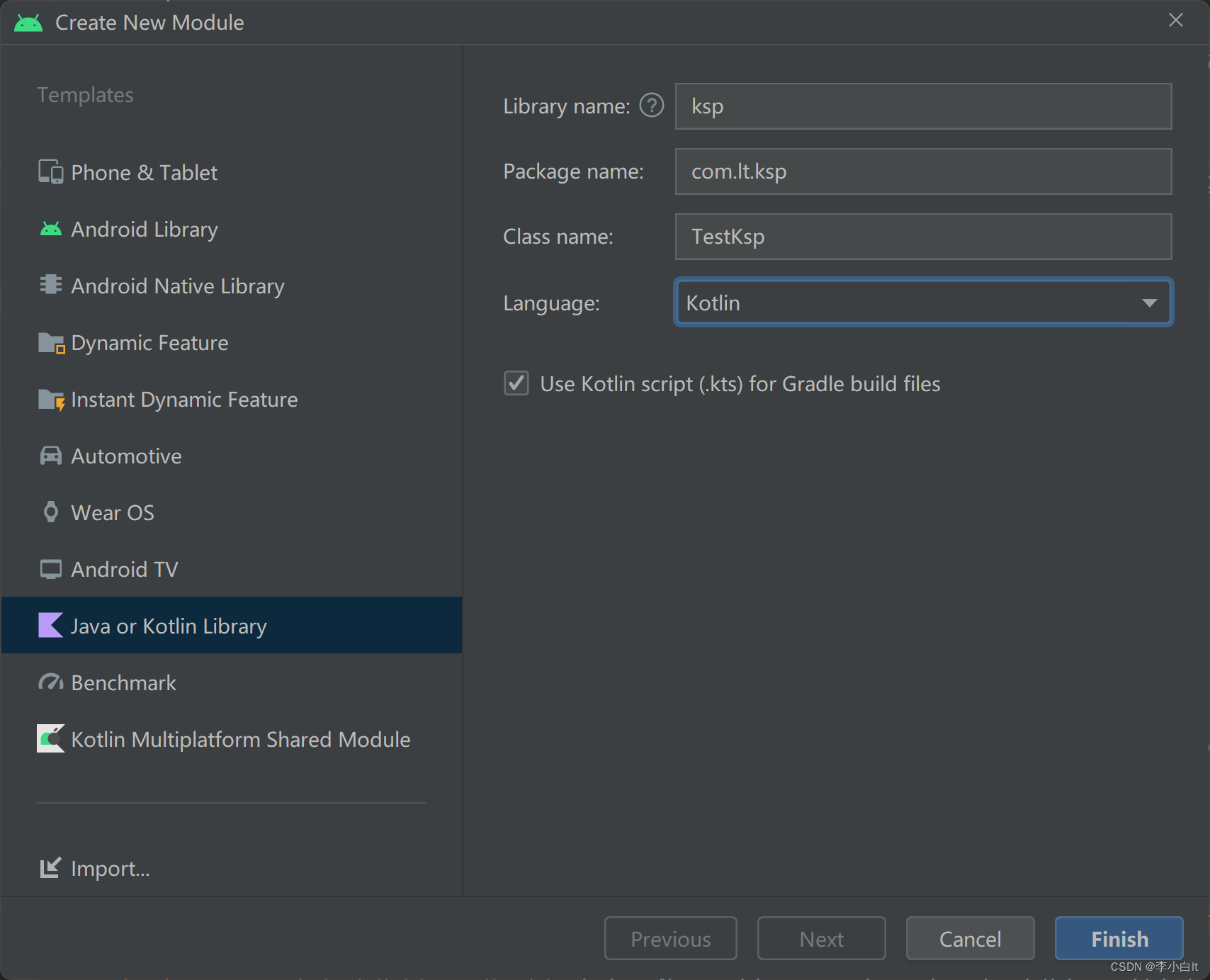Select Kotlin Multiplatform Shared Module template
Image resolution: width=1210 pixels, height=980 pixels.
[x=232, y=739]
